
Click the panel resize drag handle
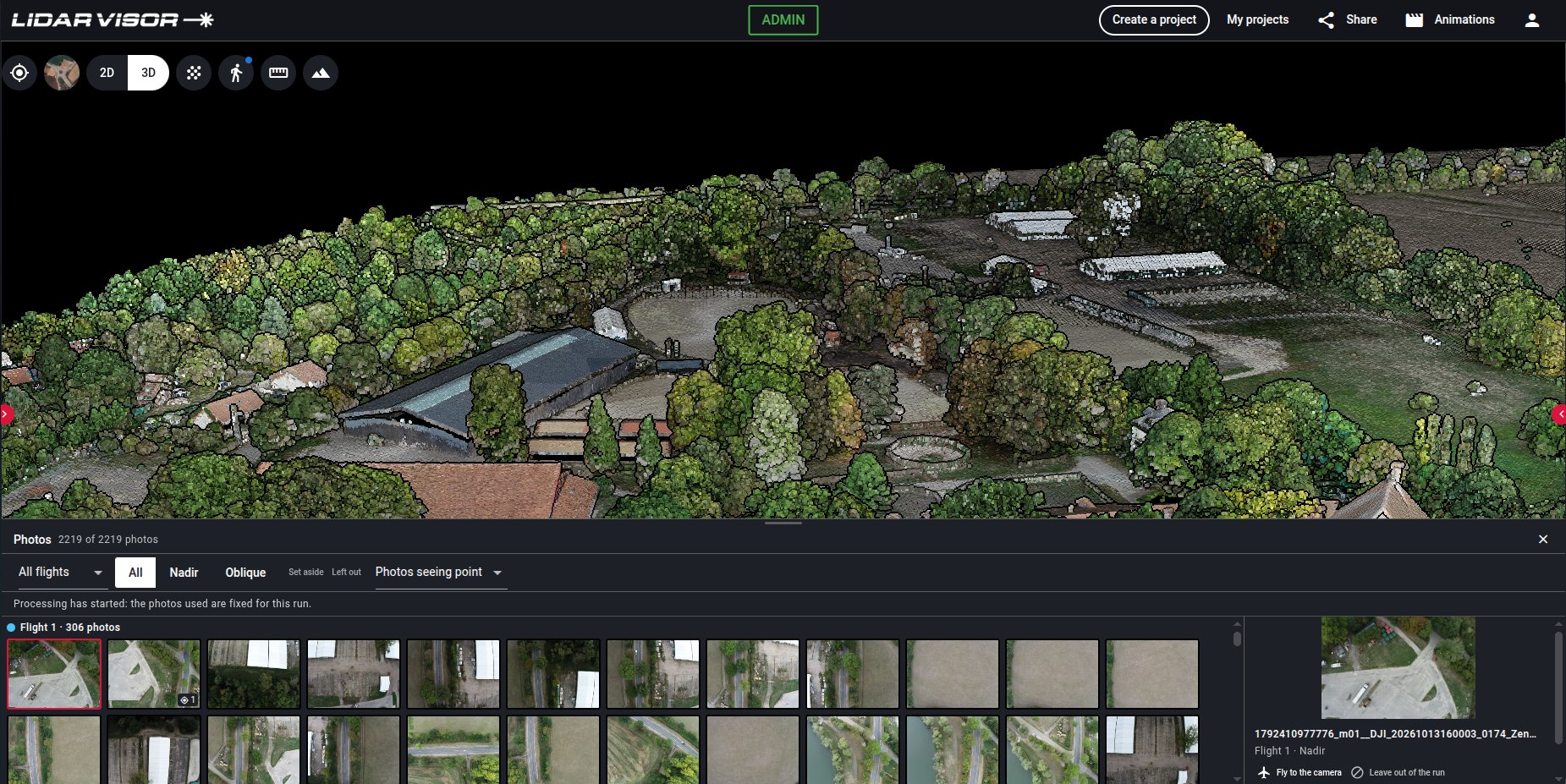(x=783, y=523)
